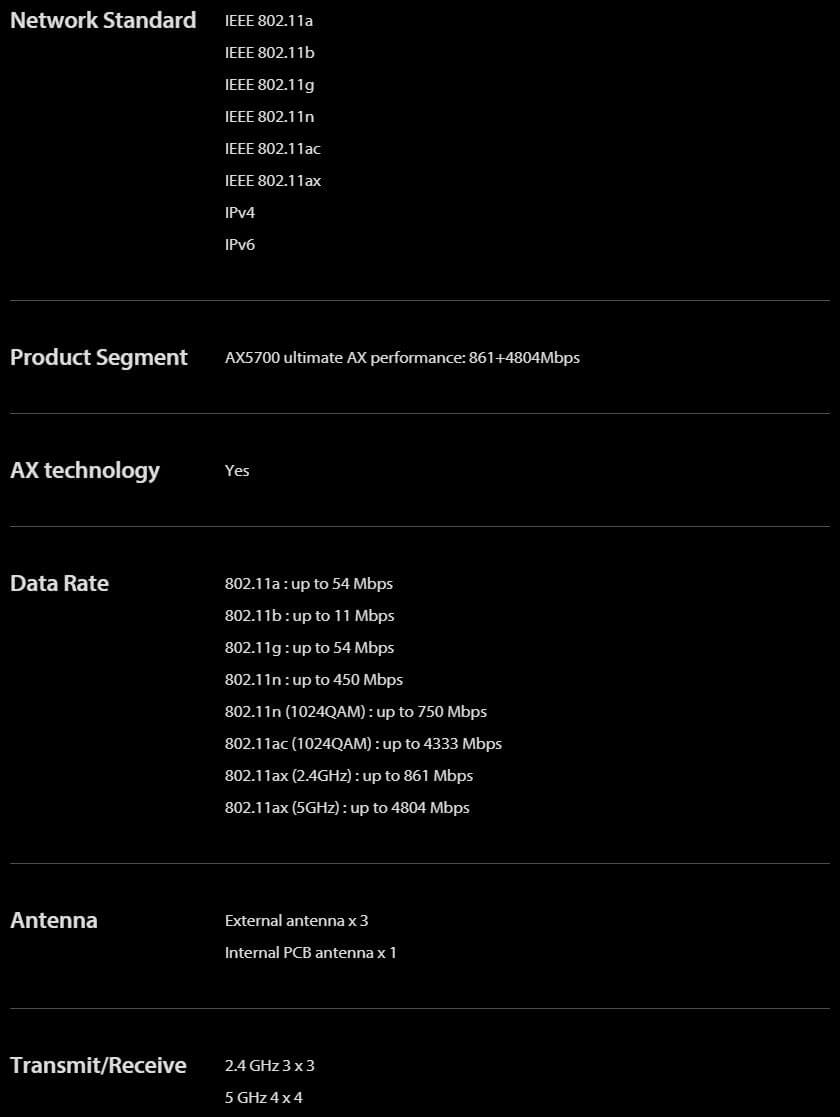This screenshot has height=1117, width=840.
Task: Click the 5 GHz 4 x 4 entry
Action: point(264,1098)
